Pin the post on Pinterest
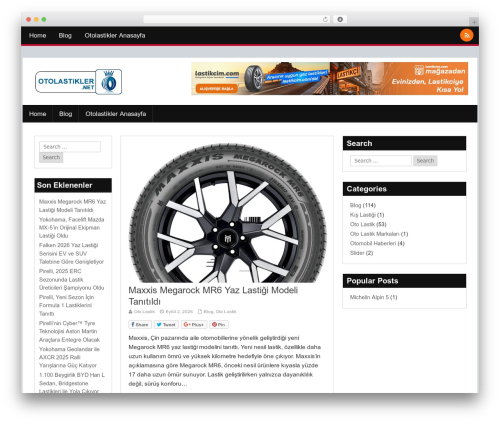Image resolution: width=500 pixels, height=423 pixels. [x=219, y=324]
